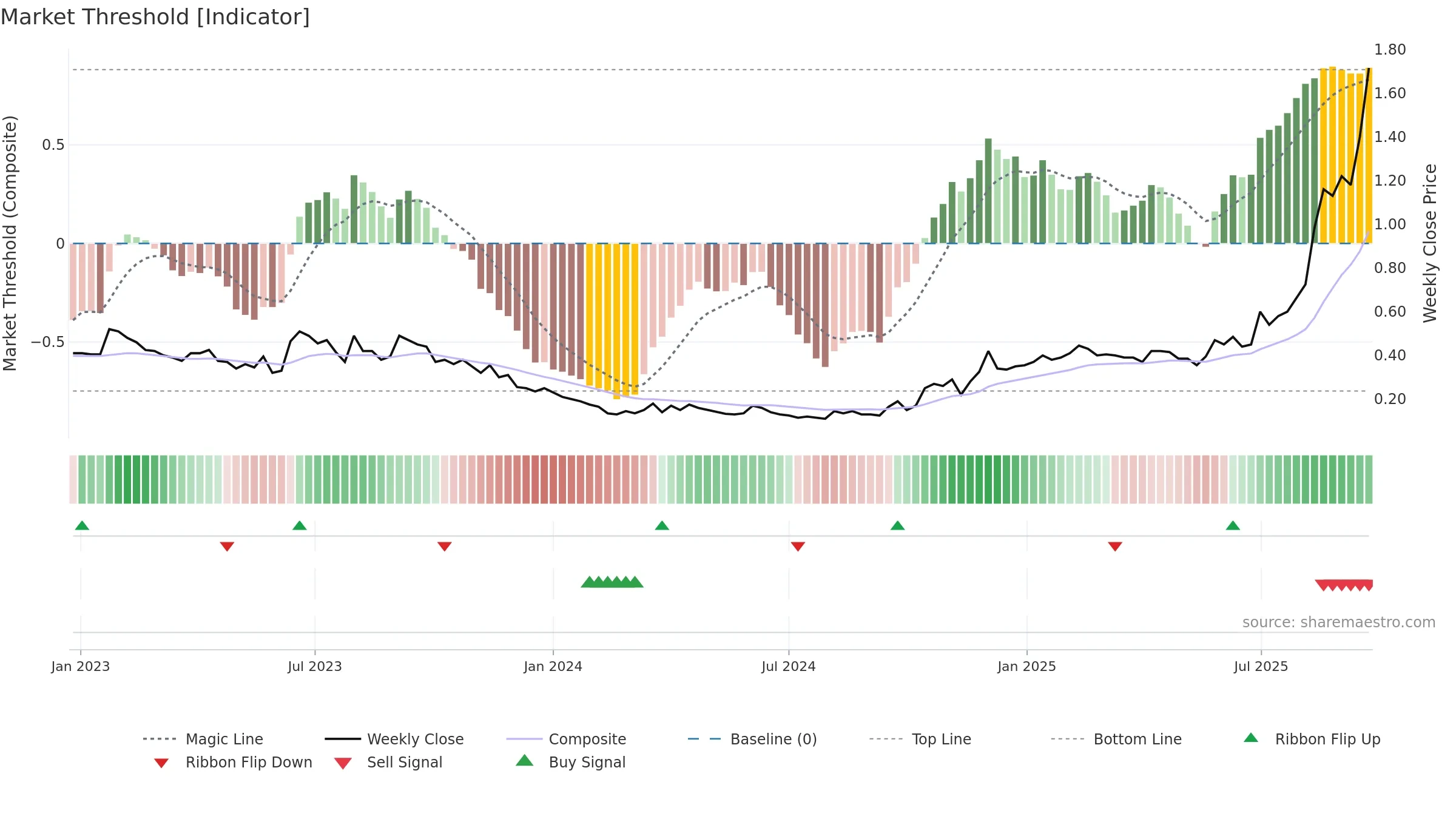The height and width of the screenshot is (819, 1456).
Task: Click the deepest yellow histogram bar in early 2024
Action: click(616, 321)
